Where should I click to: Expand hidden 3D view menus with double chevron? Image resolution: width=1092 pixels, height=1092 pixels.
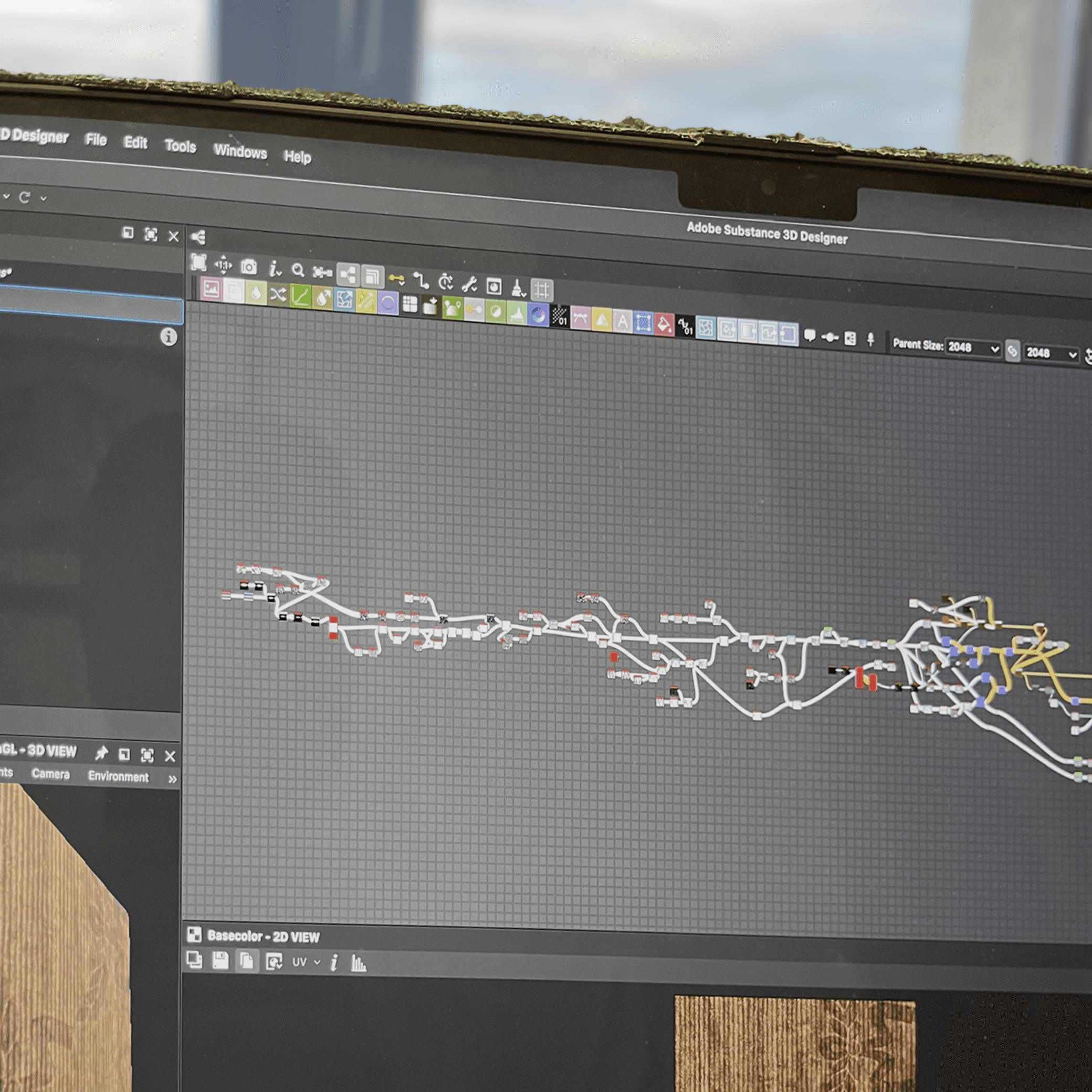pos(172,780)
